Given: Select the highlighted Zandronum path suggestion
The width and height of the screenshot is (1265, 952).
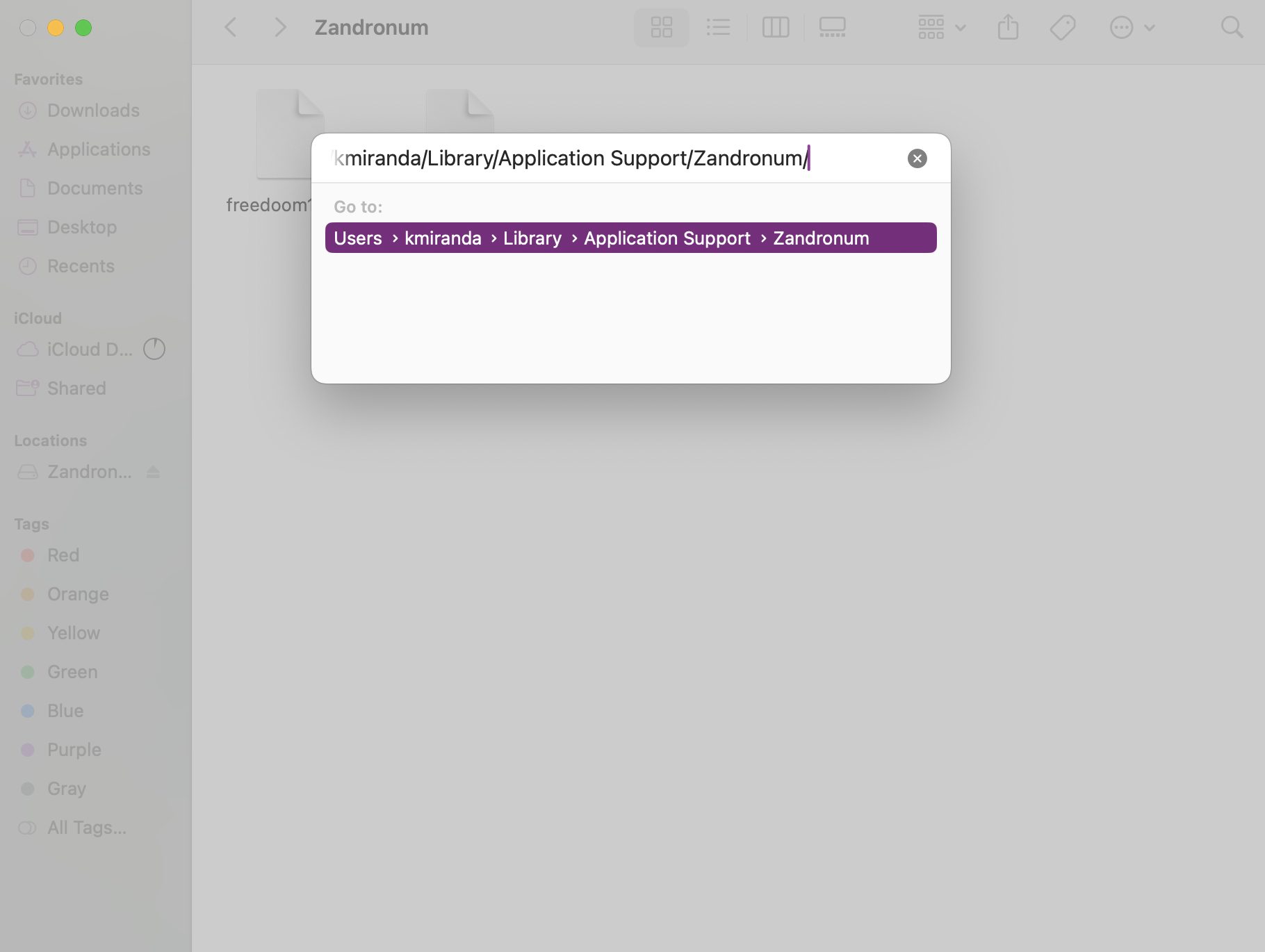Looking at the screenshot, I should 631,238.
